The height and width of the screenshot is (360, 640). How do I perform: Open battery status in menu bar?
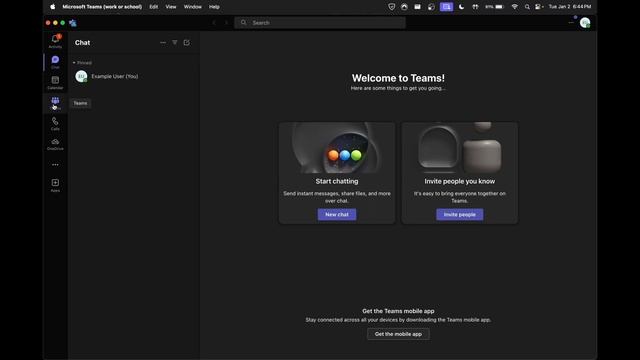pos(495,7)
